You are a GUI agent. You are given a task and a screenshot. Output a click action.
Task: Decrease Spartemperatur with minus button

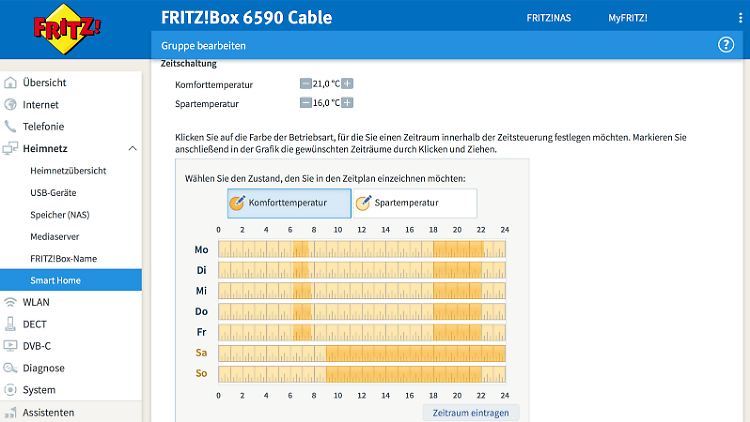click(x=305, y=103)
